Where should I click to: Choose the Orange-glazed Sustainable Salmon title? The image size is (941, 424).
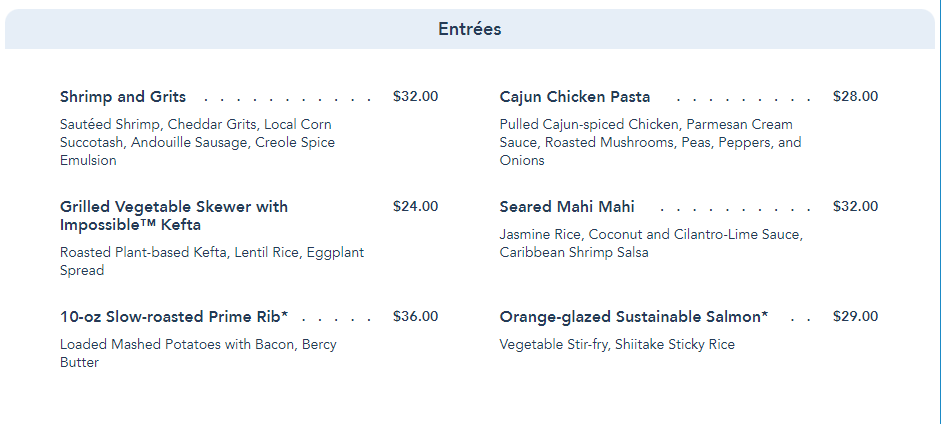[x=634, y=317]
